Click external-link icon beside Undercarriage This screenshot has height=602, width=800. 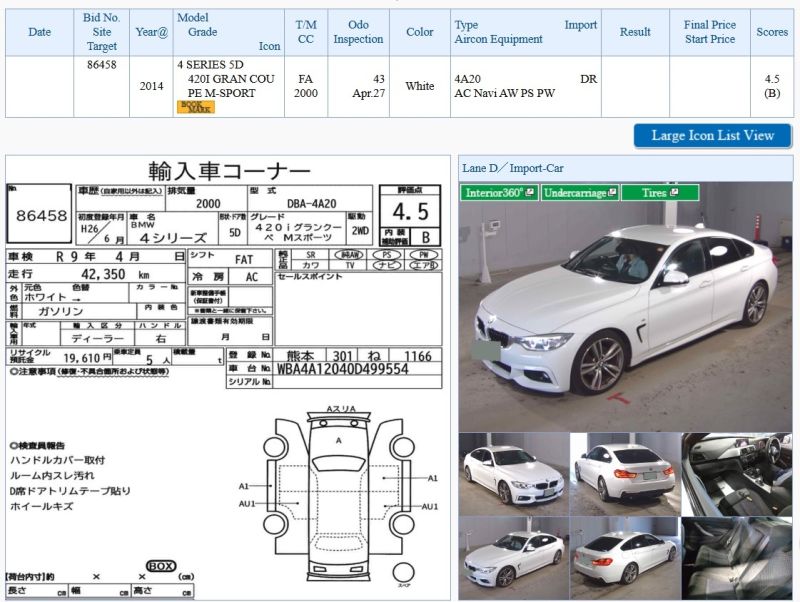click(612, 192)
